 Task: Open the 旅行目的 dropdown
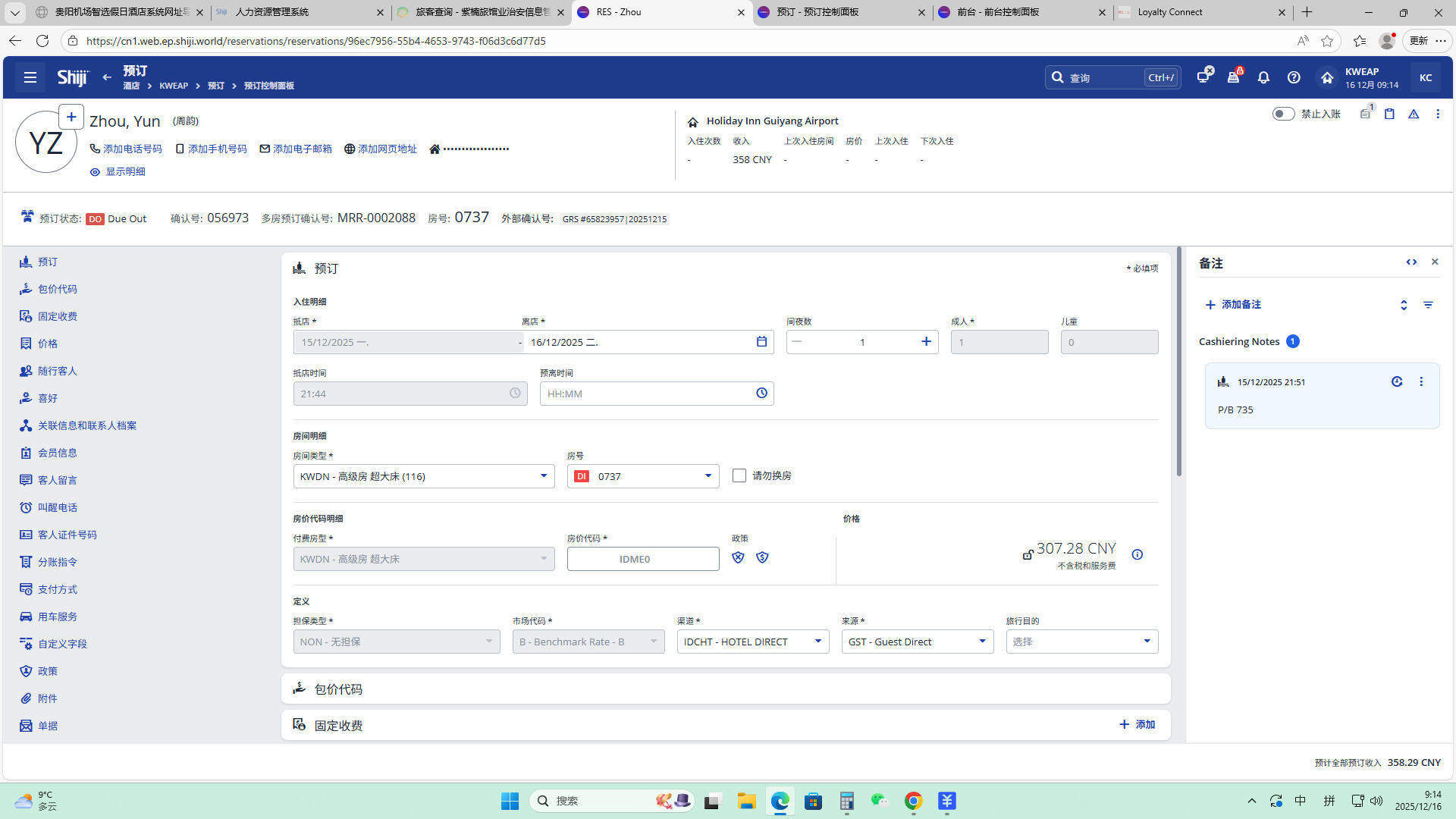pos(1147,642)
